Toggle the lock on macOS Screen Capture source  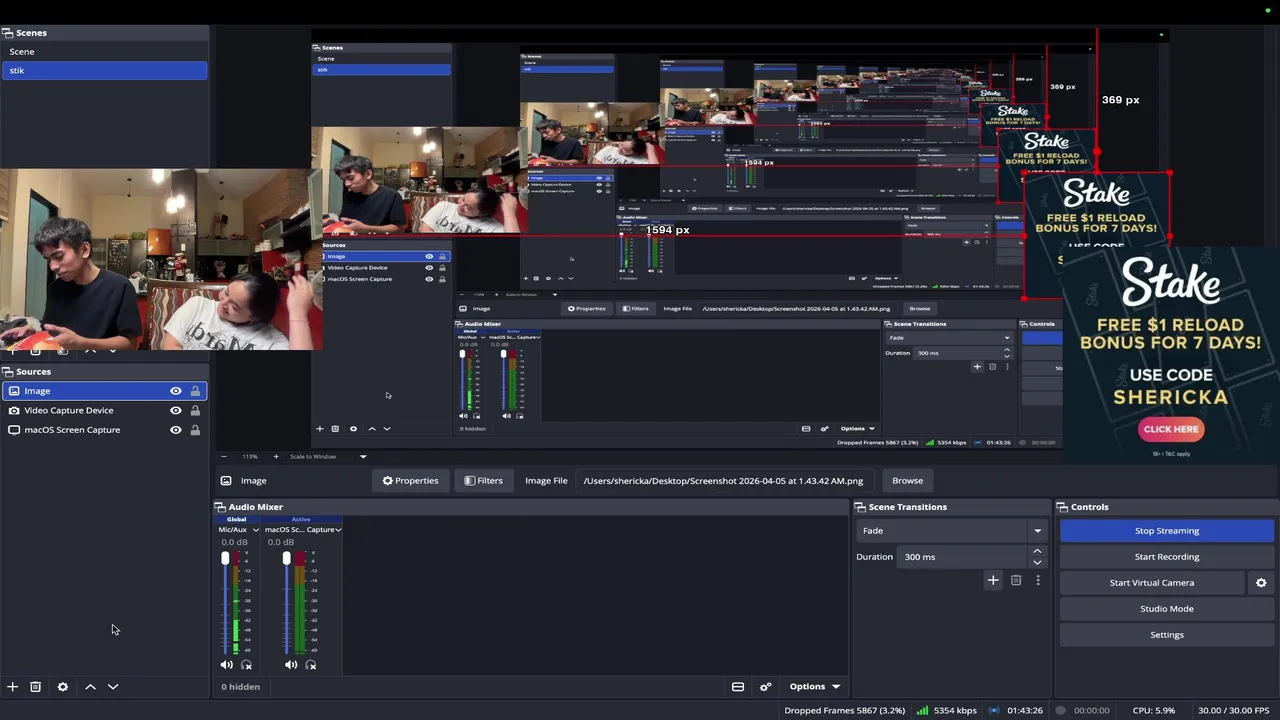(x=195, y=430)
